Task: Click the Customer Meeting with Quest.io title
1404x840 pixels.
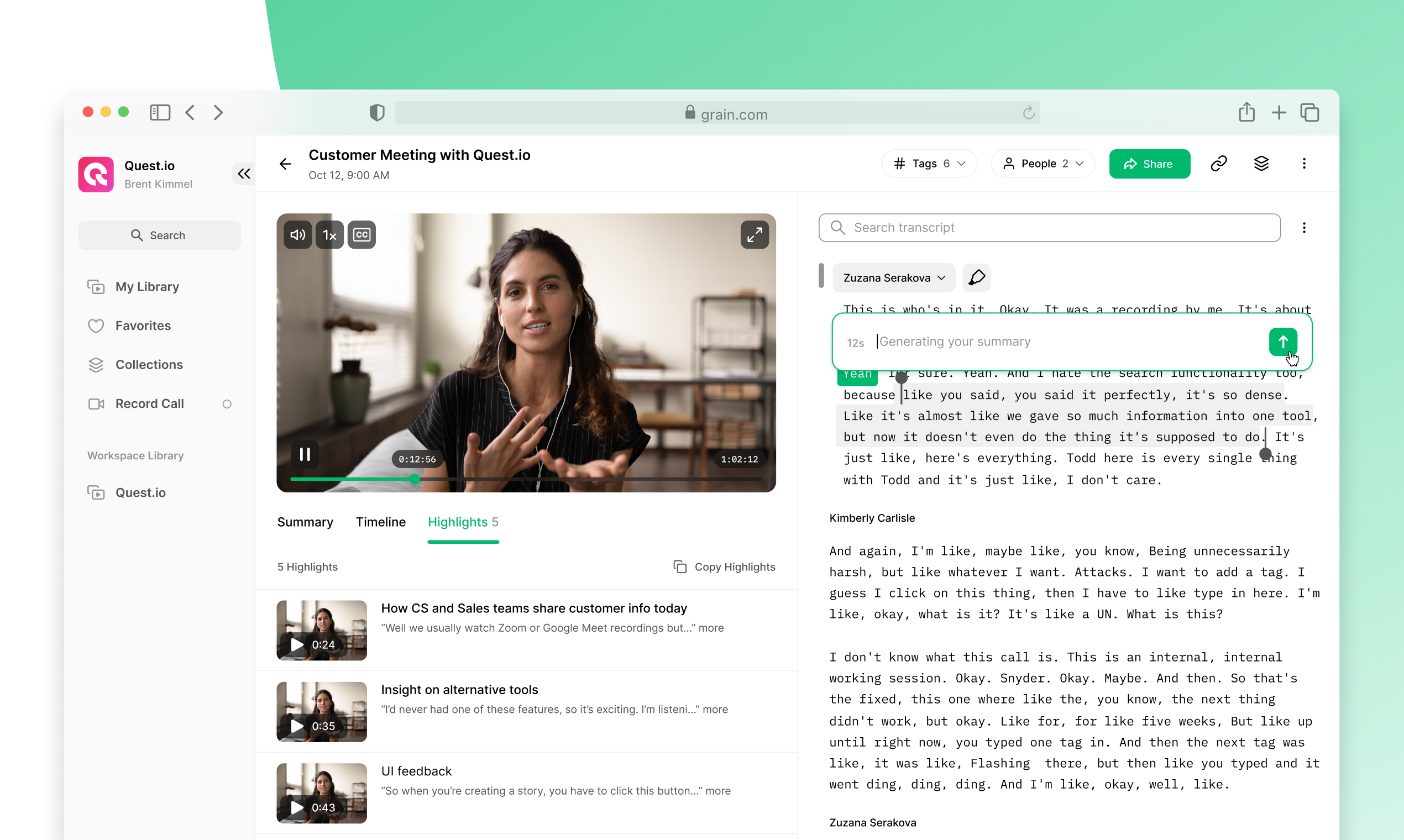Action: tap(420, 155)
